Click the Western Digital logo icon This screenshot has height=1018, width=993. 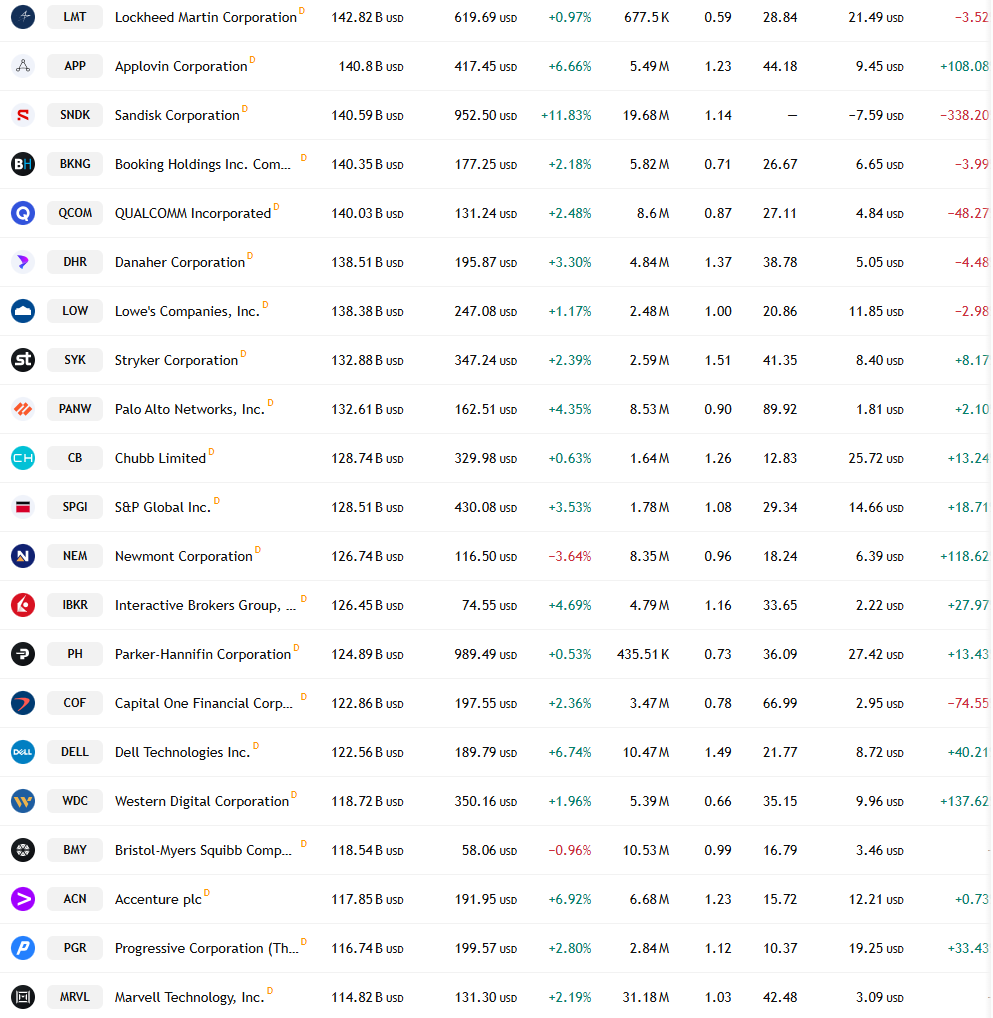(x=23, y=801)
